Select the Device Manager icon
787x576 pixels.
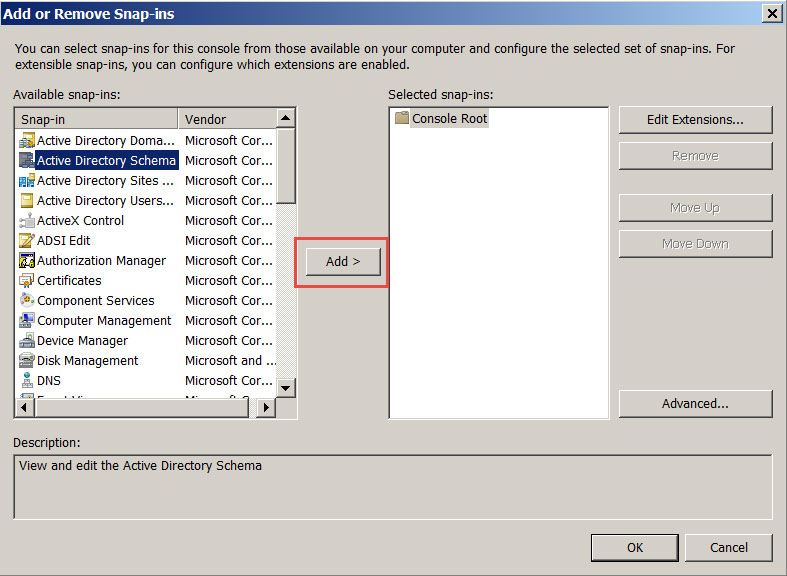(x=27, y=341)
